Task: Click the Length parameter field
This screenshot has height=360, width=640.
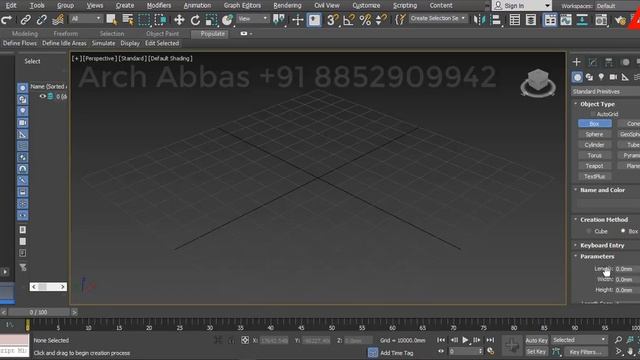Action: [x=628, y=269]
